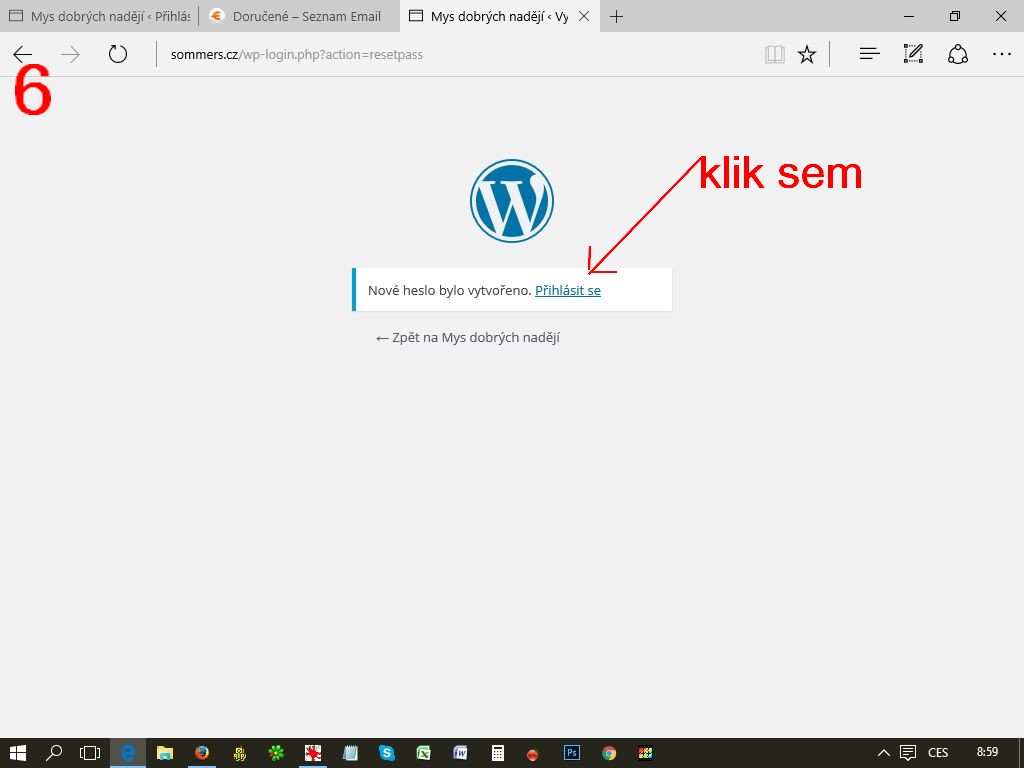Image resolution: width=1024 pixels, height=768 pixels.
Task: Click CES language indicator
Action: click(x=938, y=753)
